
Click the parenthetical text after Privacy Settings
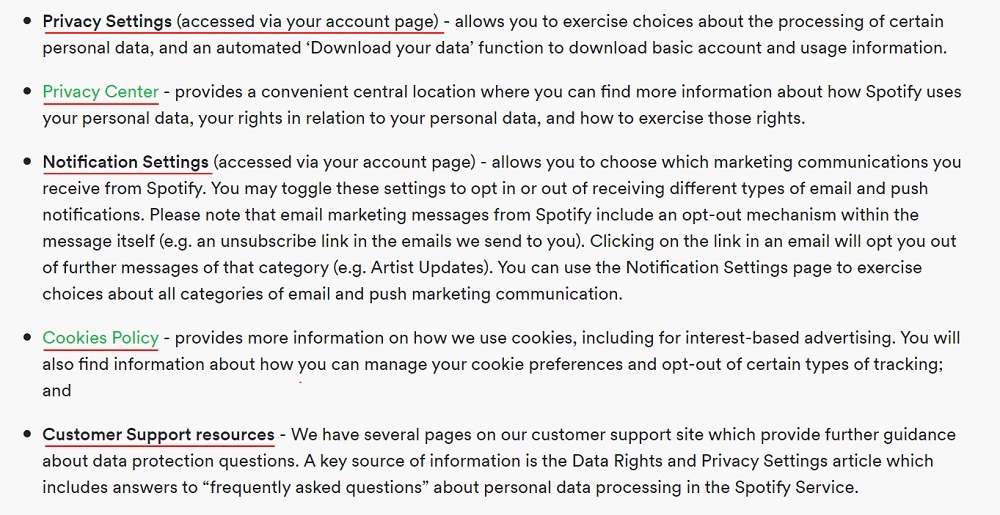tap(308, 22)
